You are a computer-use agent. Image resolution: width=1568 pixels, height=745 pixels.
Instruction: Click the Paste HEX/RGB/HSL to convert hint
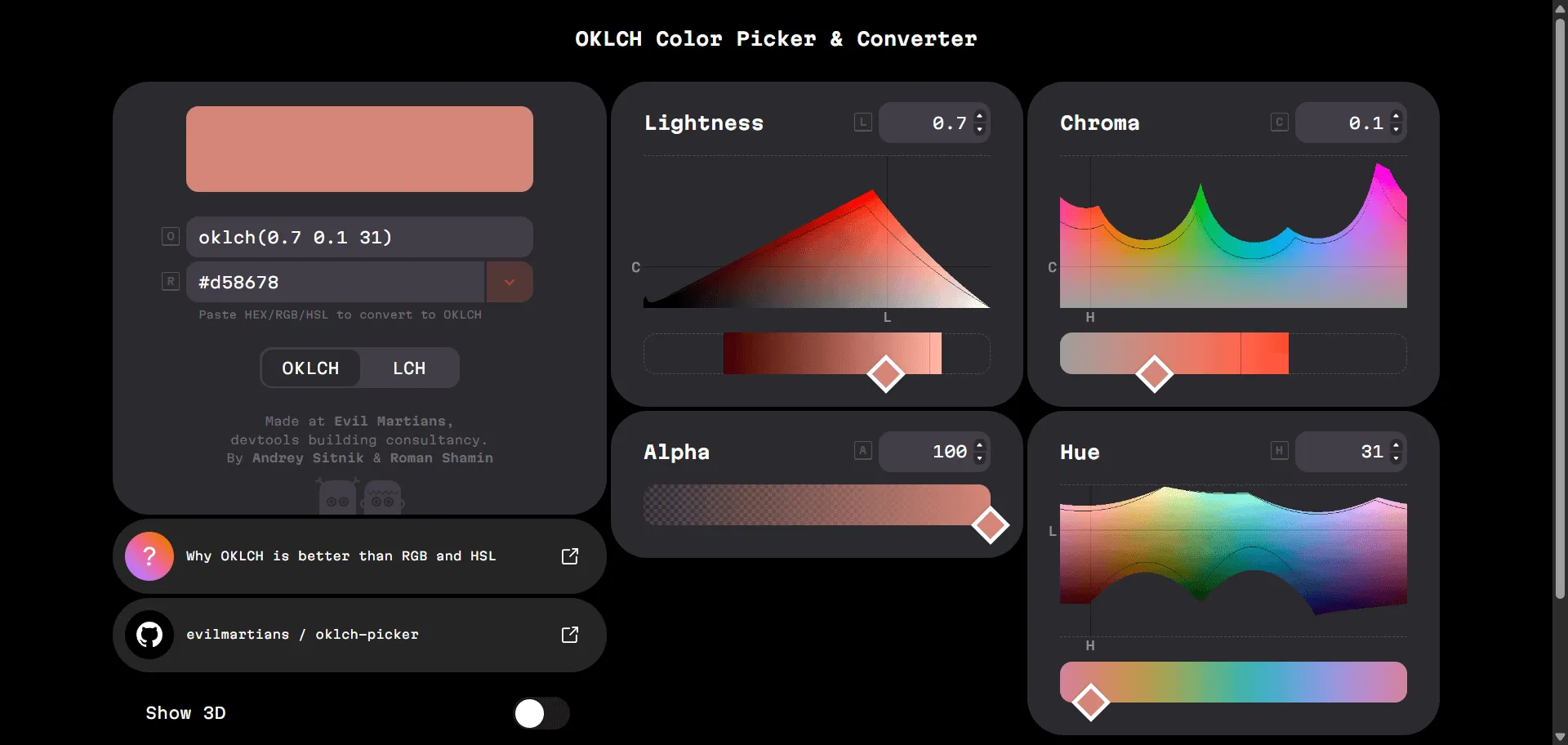pyautogui.click(x=340, y=315)
